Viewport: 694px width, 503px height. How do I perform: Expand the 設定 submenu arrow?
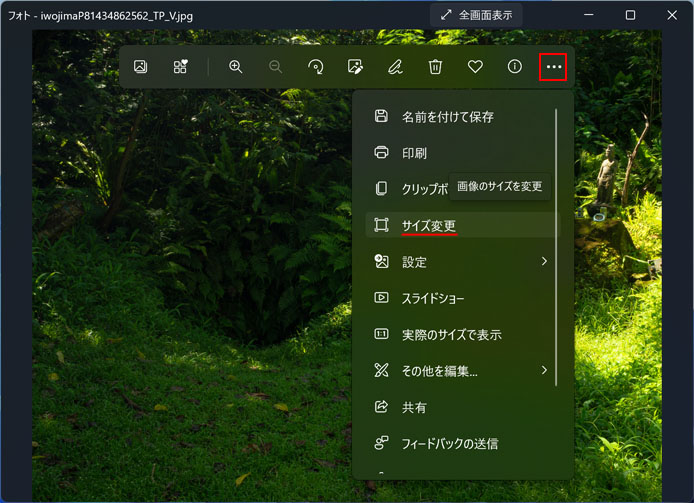(x=544, y=261)
